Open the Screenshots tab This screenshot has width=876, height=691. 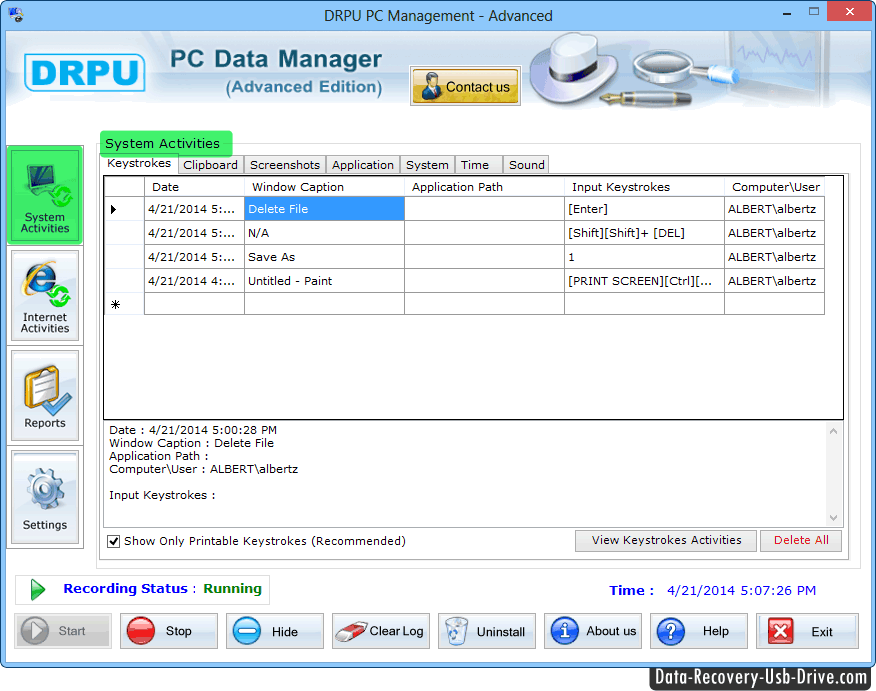[285, 165]
